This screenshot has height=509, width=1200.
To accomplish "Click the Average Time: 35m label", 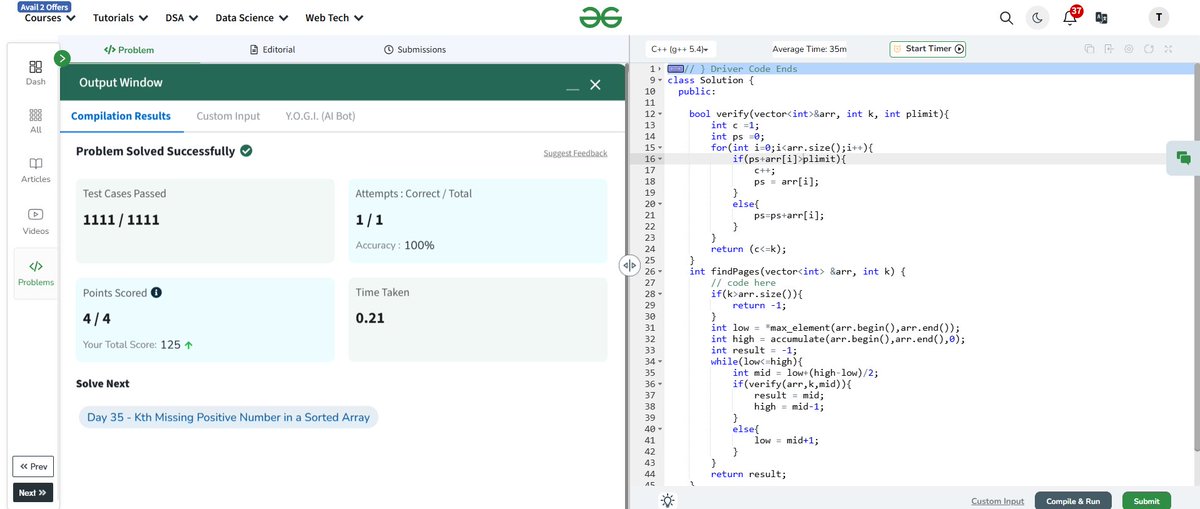I will pos(809,49).
